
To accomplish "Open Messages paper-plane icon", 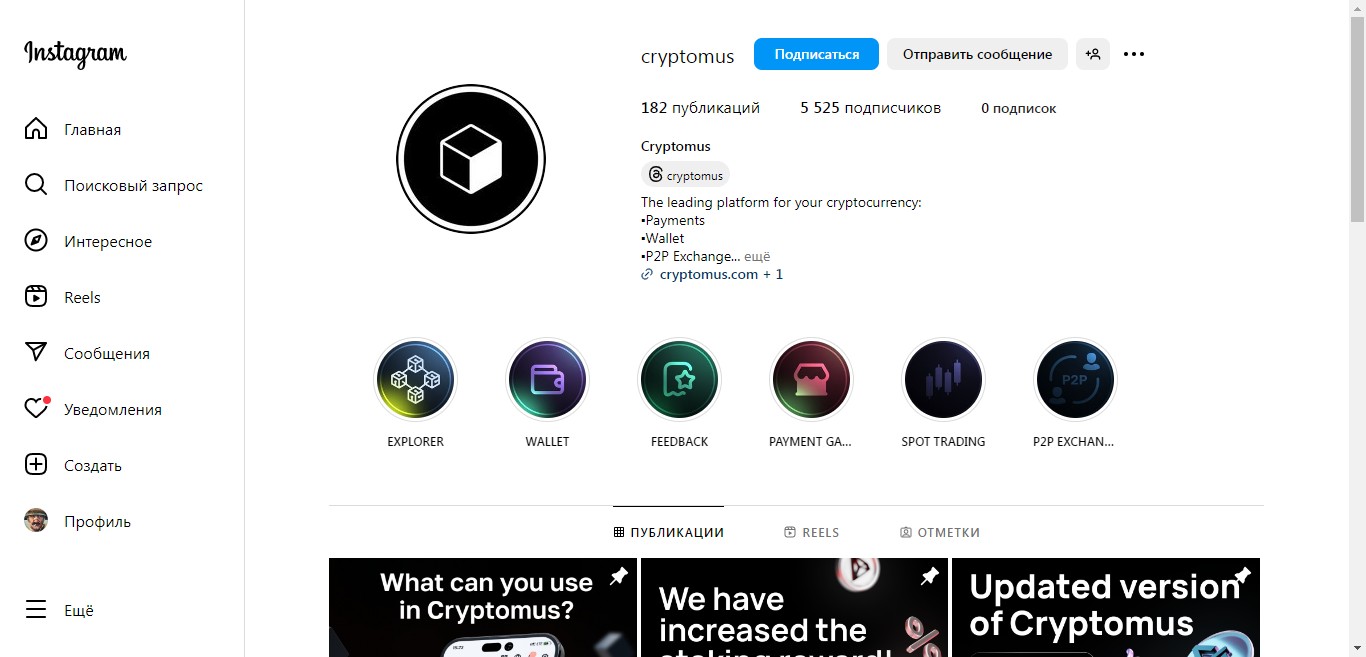I will (36, 353).
